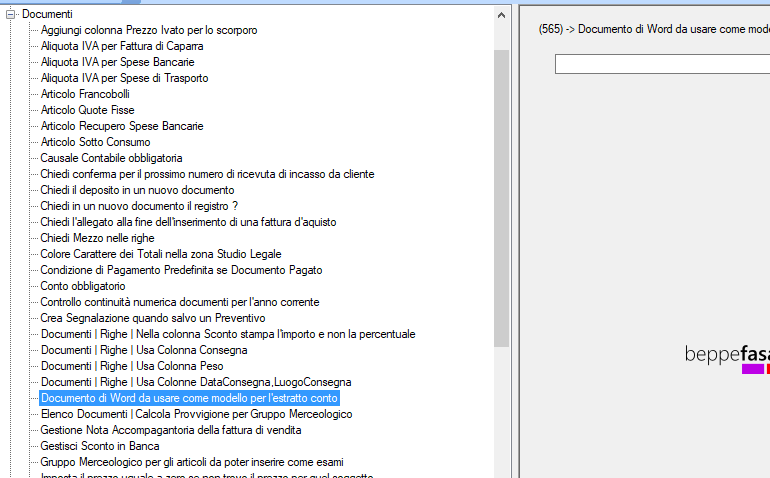770x478 pixels.
Task: Choose 'Articolo Francobolli' in the tree
Action: [x=87, y=94]
